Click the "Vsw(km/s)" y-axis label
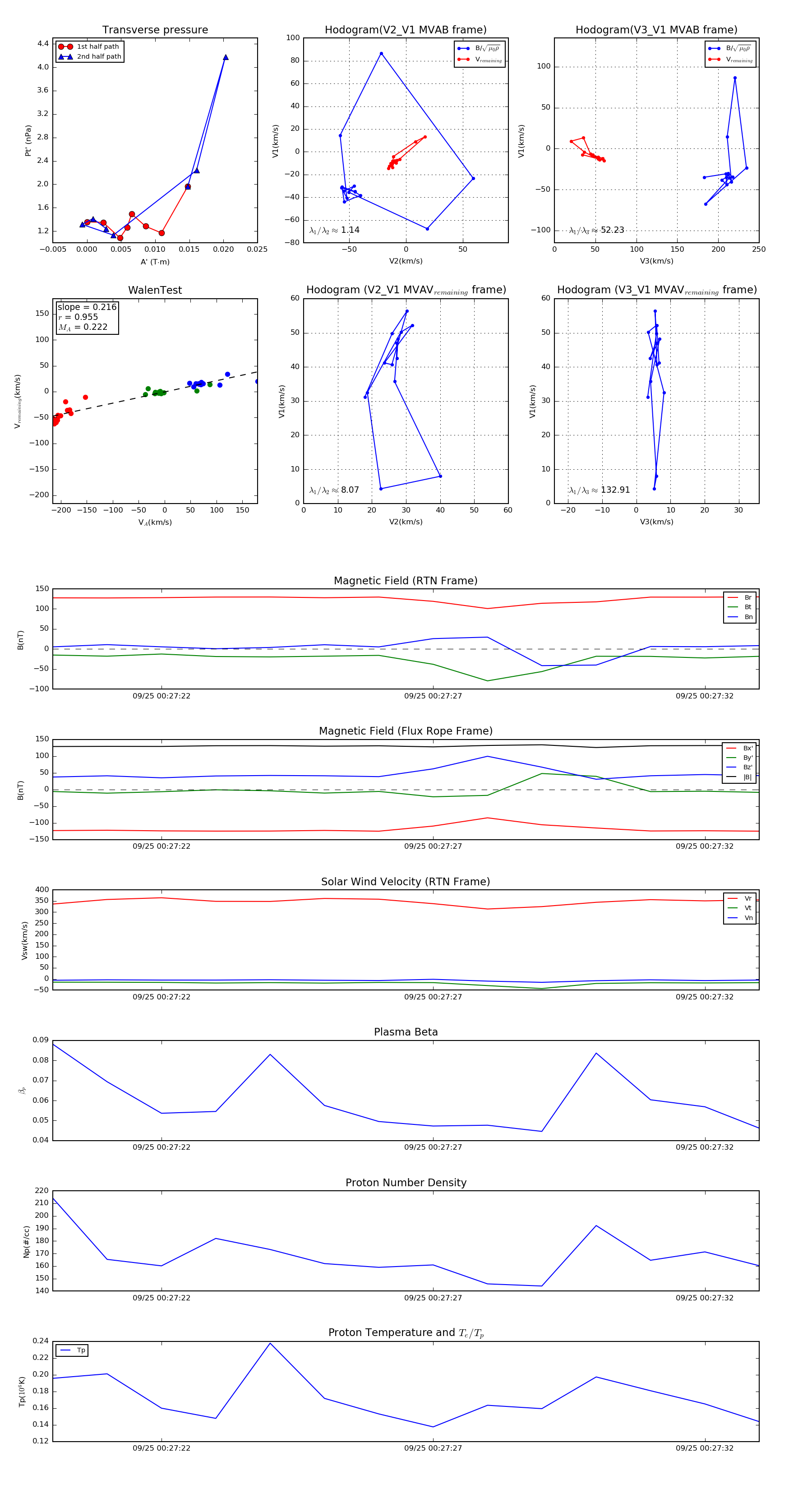 (25, 940)
